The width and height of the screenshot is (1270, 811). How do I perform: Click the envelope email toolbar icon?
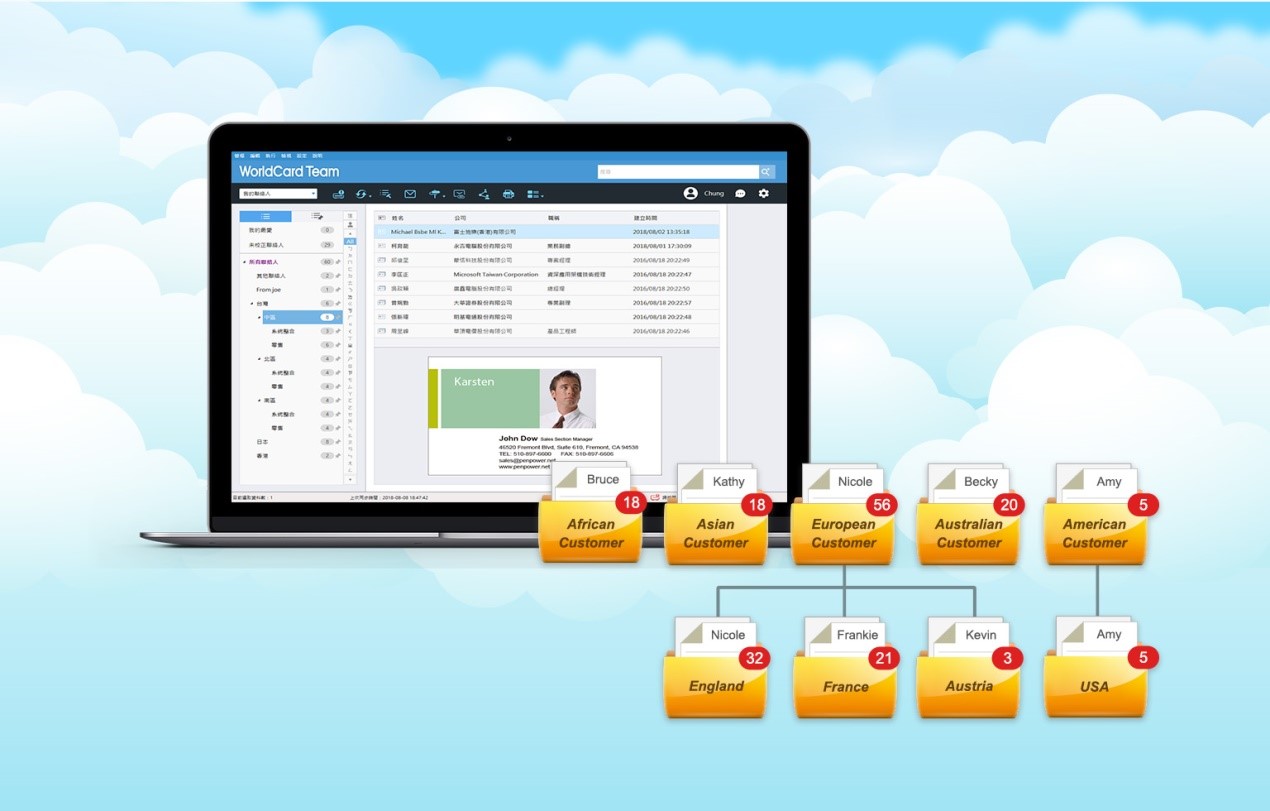tap(410, 194)
